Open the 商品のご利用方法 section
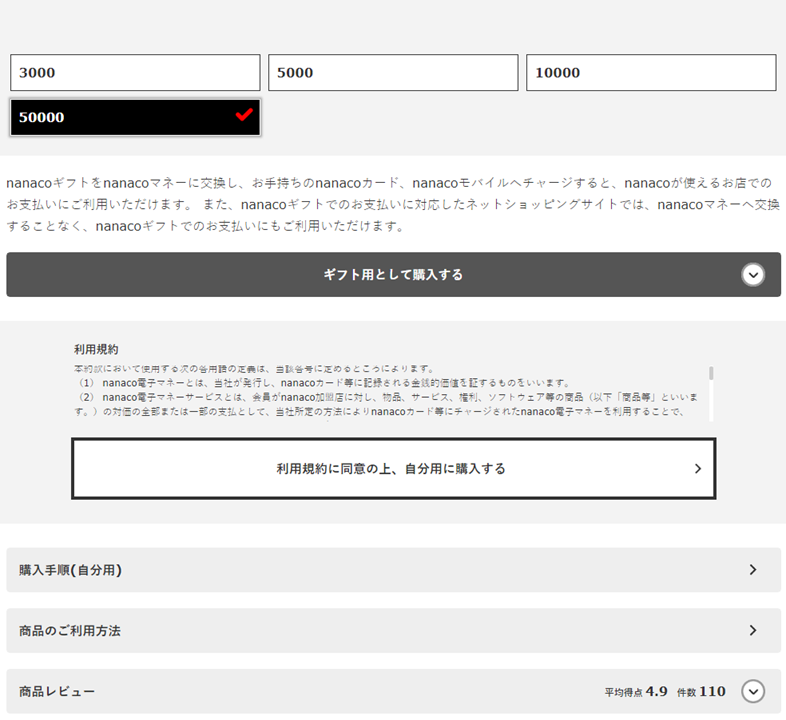Image resolution: width=786 pixels, height=720 pixels. pos(394,630)
